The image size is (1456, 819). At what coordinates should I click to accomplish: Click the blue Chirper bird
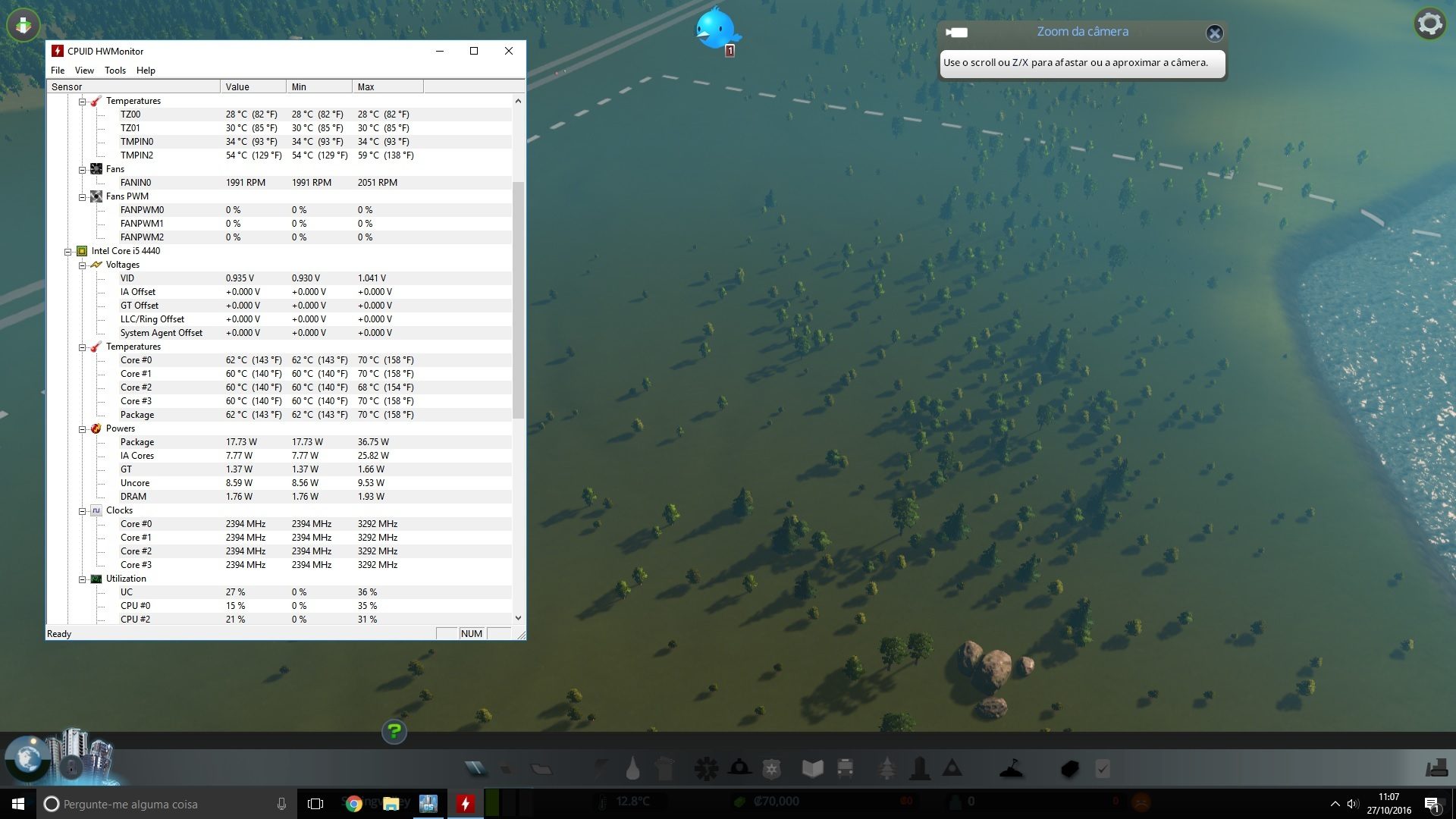[x=716, y=29]
